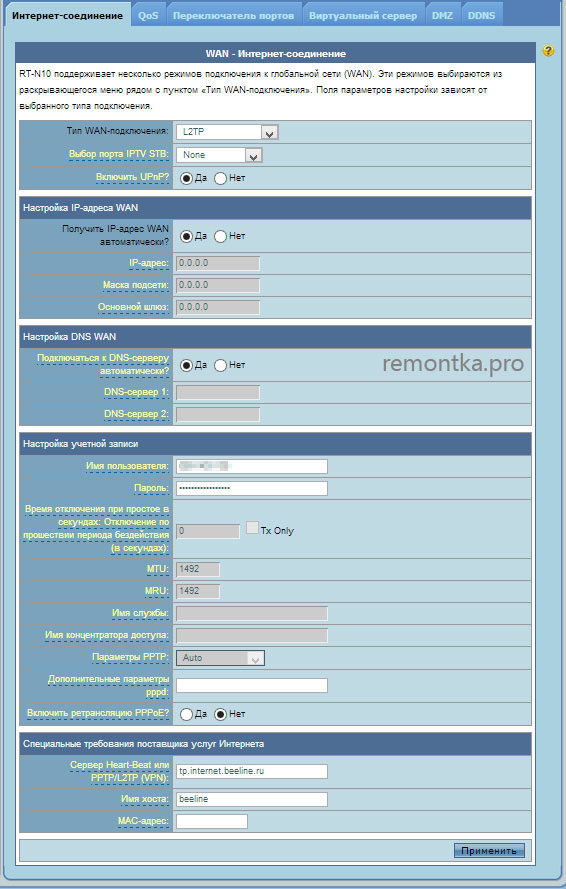Select Нет for Включить UPnP

click(220, 178)
